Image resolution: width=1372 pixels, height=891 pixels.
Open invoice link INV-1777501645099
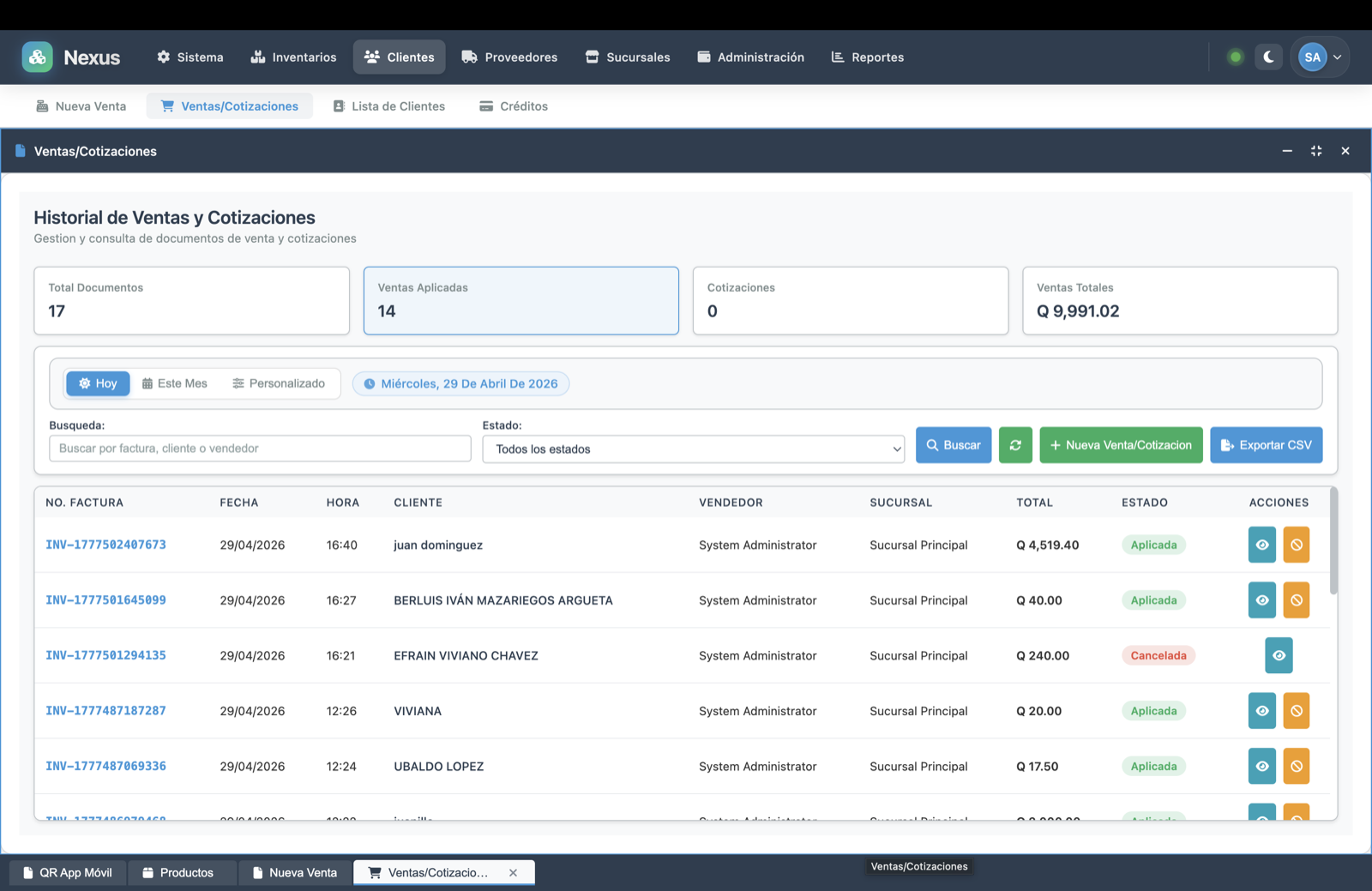pyautogui.click(x=105, y=600)
